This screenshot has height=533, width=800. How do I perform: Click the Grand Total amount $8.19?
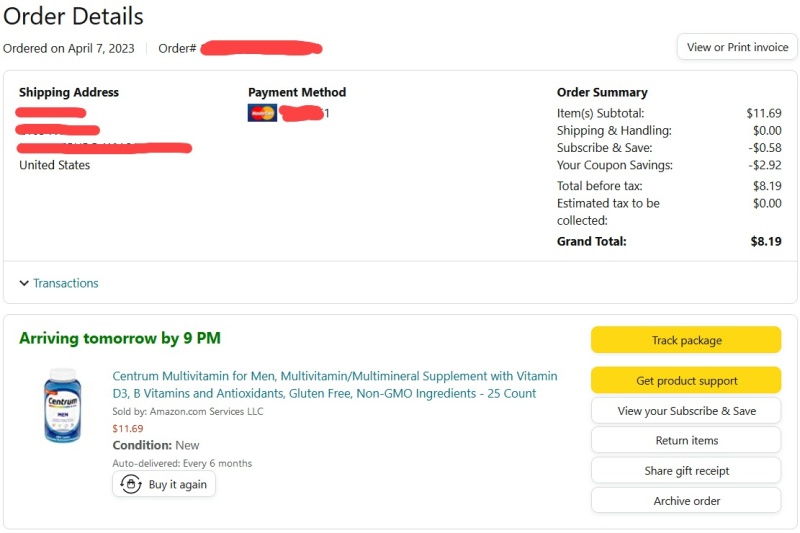(766, 241)
